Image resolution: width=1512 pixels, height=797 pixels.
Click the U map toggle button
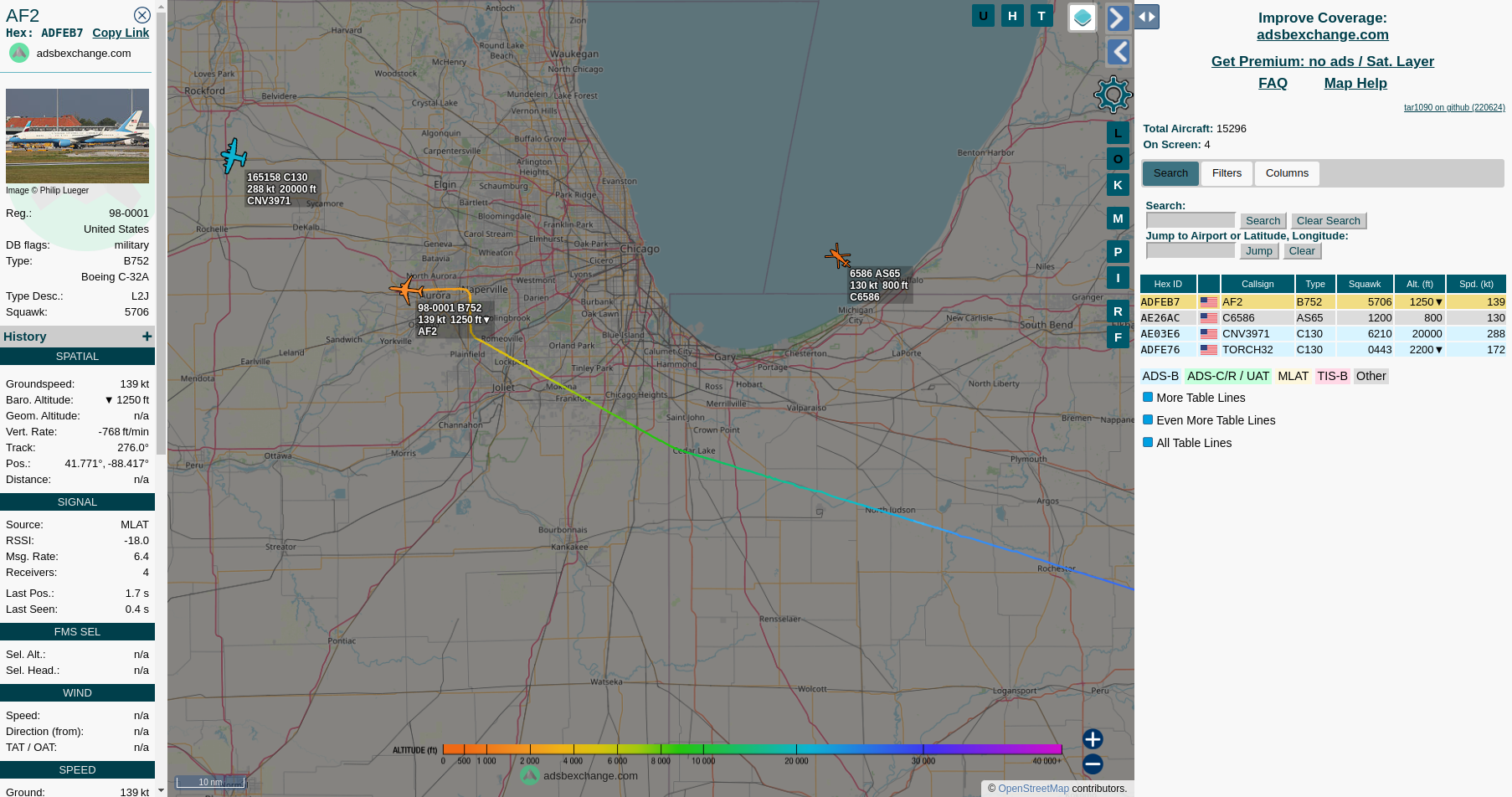click(983, 15)
